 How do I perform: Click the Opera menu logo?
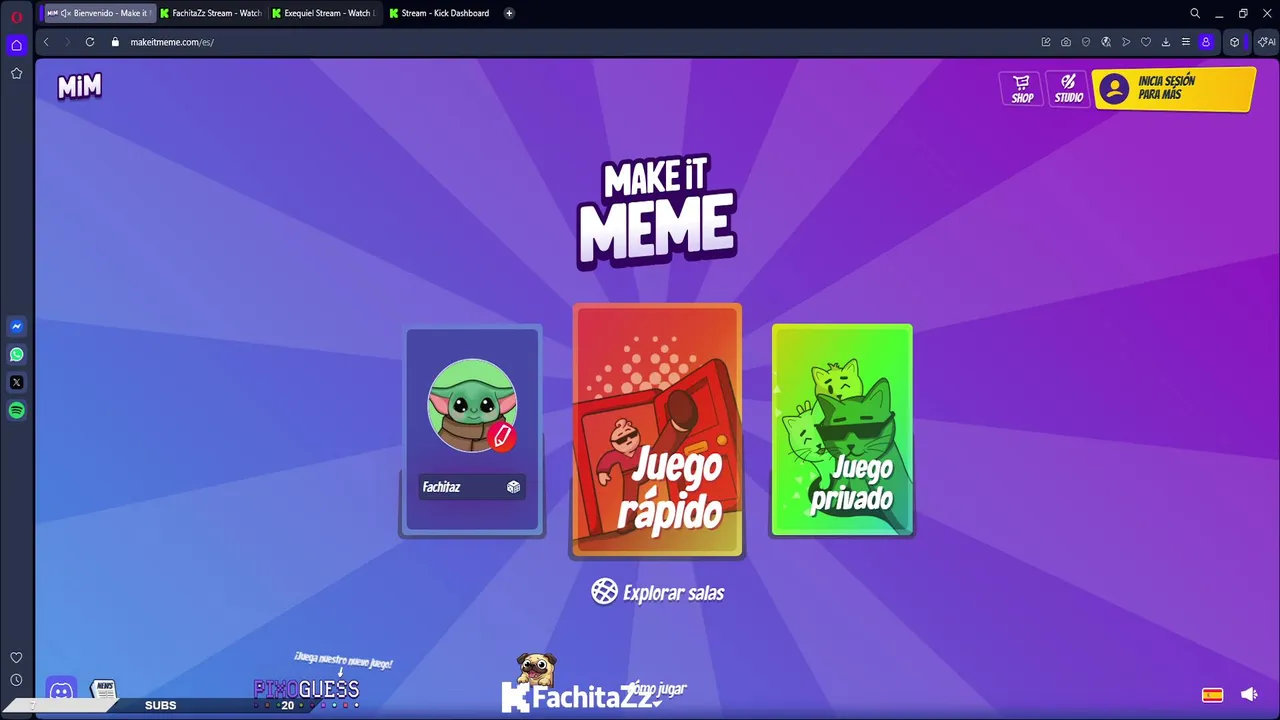pyautogui.click(x=16, y=16)
